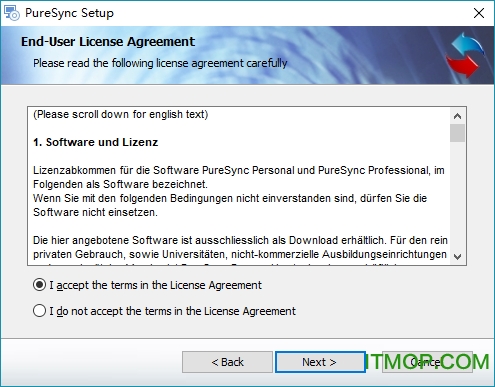
Task: Click the license scrollbar up arrow
Action: [x=457, y=116]
